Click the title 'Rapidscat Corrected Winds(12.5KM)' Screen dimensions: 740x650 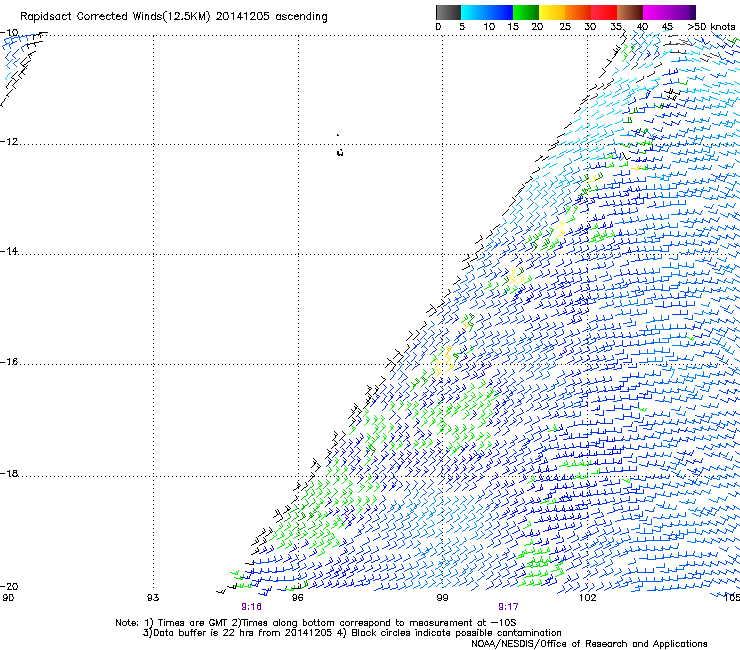coord(115,17)
